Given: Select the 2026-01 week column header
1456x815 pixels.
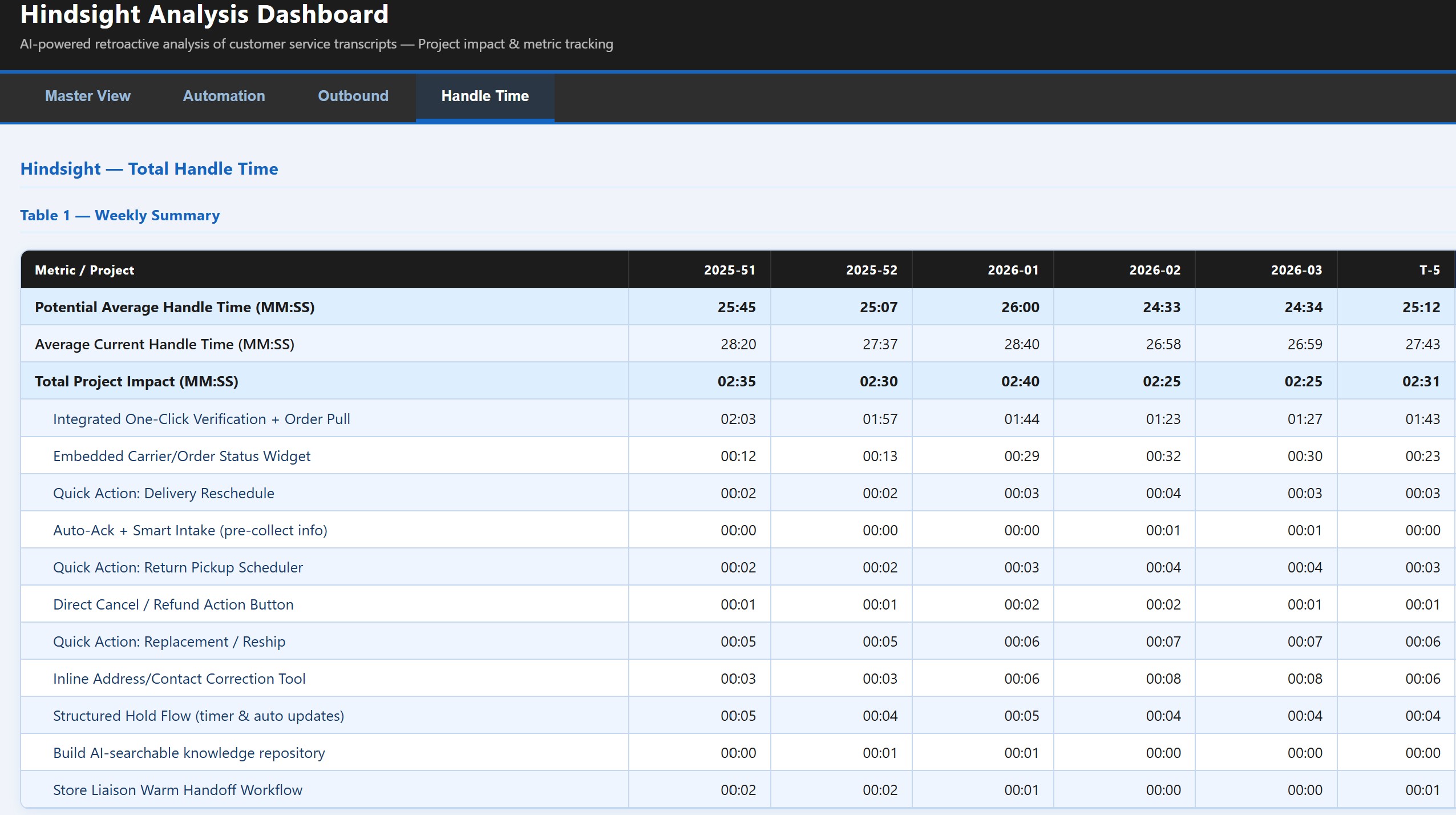Looking at the screenshot, I should pos(1013,270).
